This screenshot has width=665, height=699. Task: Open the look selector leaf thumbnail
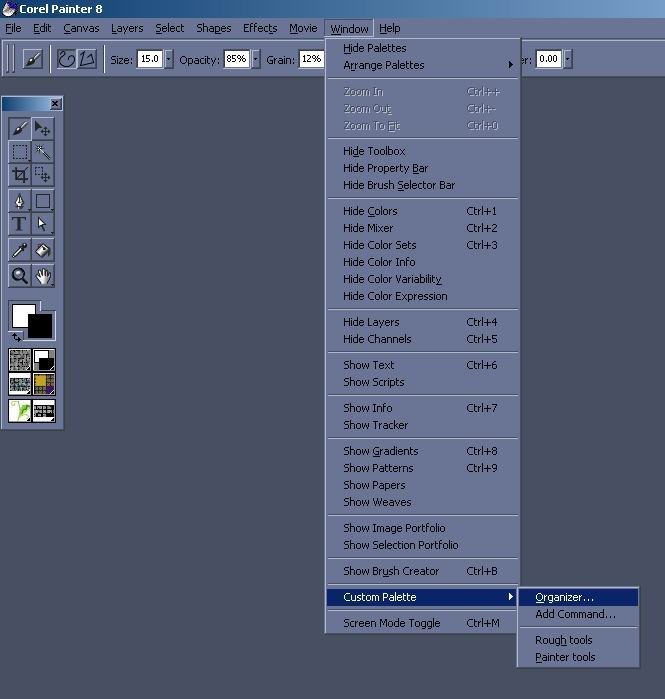(x=20, y=411)
